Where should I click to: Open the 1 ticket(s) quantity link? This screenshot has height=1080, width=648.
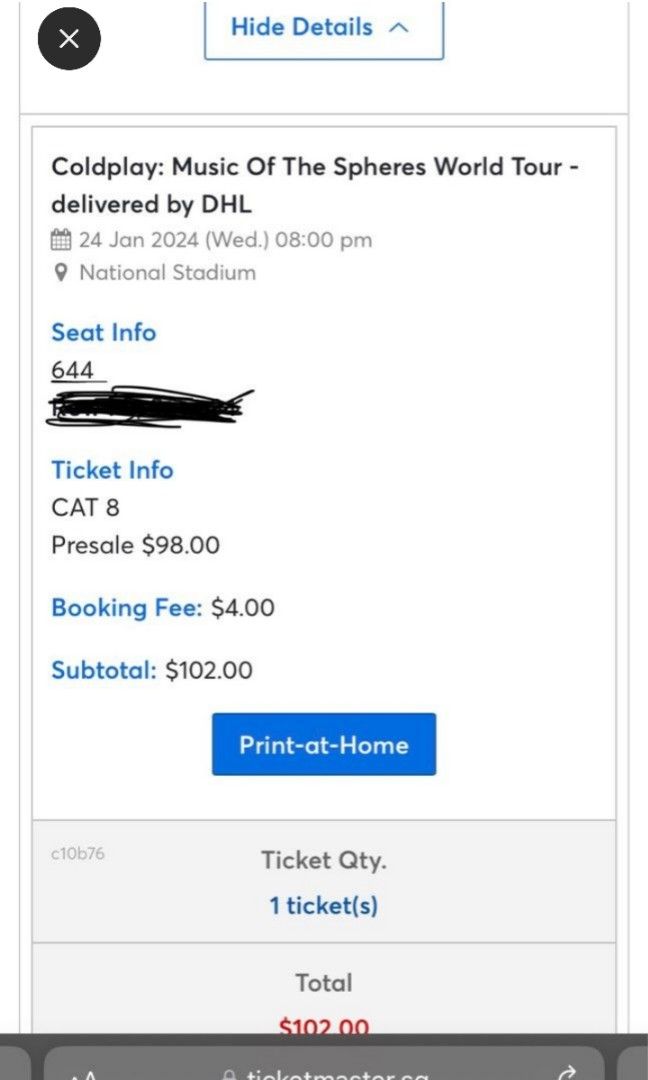pyautogui.click(x=323, y=904)
